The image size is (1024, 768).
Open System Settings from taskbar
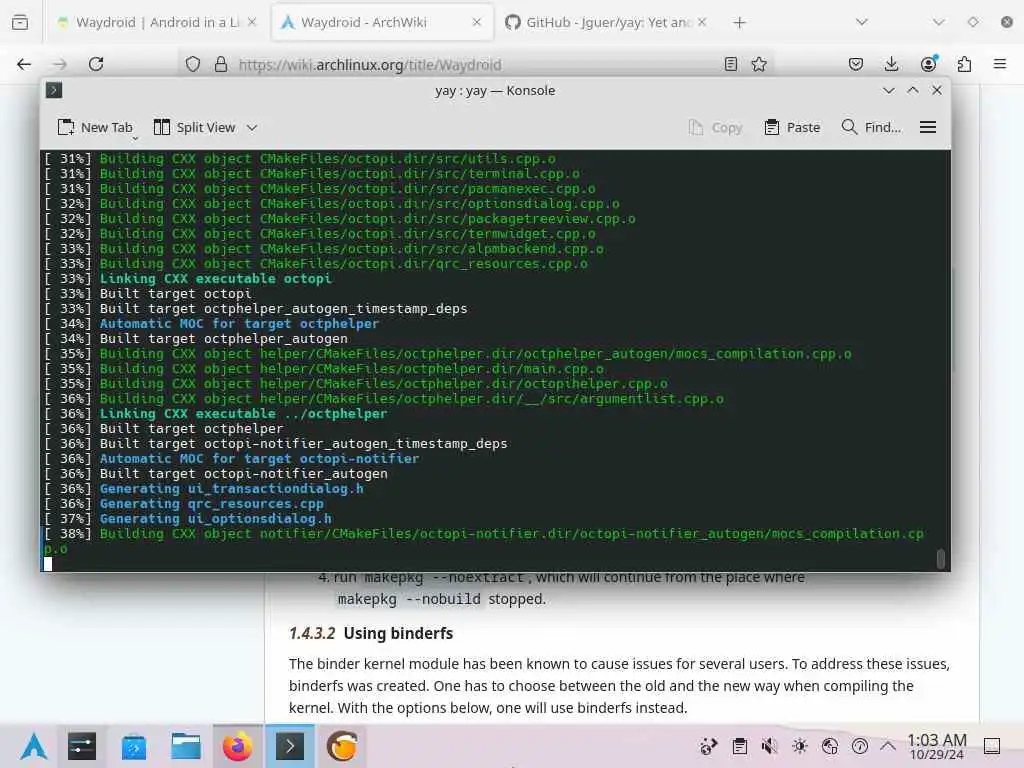[x=82, y=746]
